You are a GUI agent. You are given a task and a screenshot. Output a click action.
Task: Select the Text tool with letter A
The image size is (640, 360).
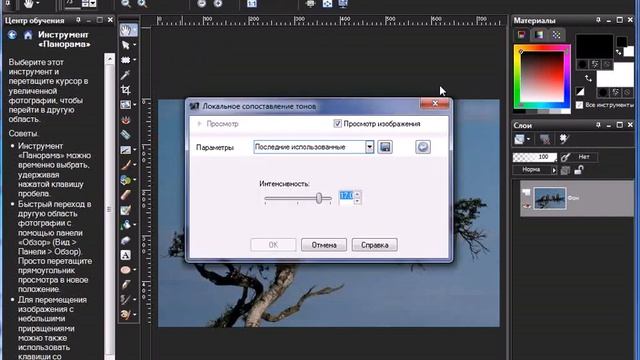tap(125, 255)
